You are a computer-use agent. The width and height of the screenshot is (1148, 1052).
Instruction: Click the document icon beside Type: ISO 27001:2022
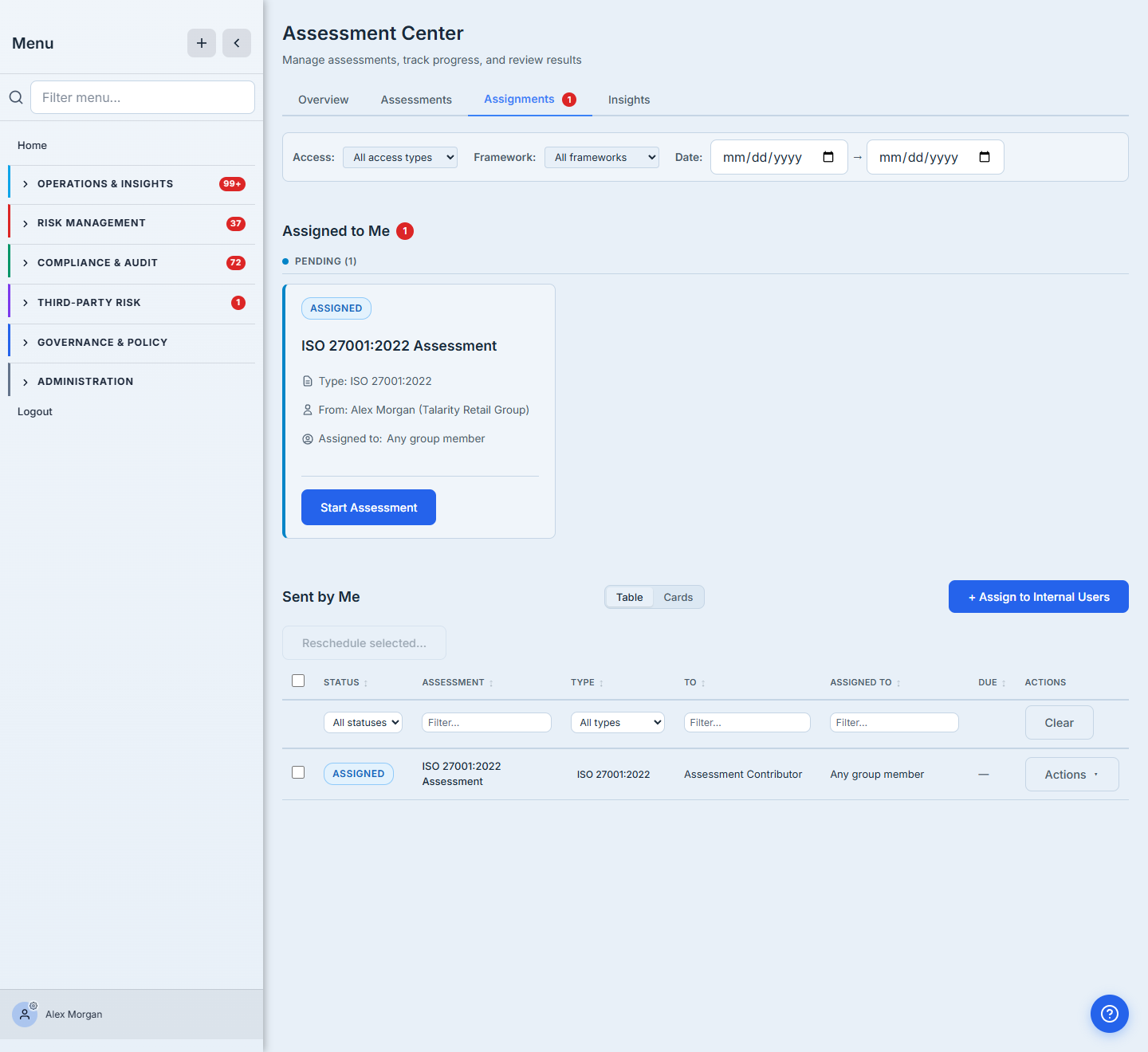point(308,382)
